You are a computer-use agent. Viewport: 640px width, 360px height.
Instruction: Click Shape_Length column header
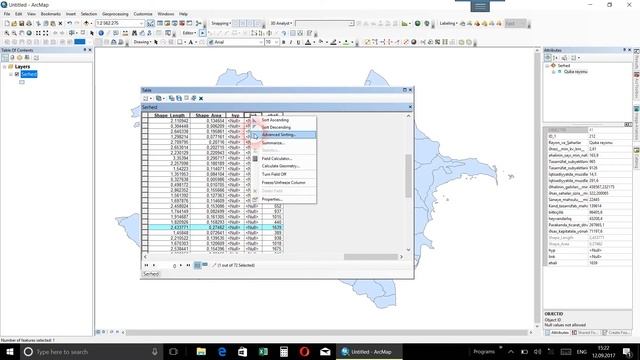coord(169,116)
